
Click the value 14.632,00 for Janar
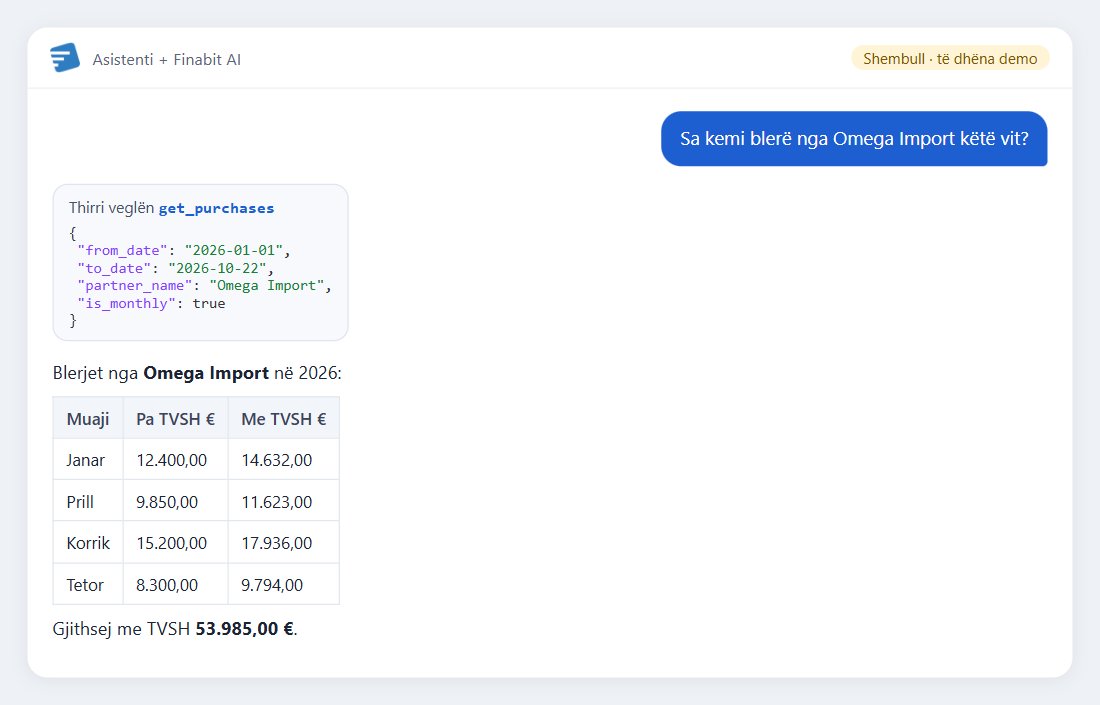coord(276,460)
